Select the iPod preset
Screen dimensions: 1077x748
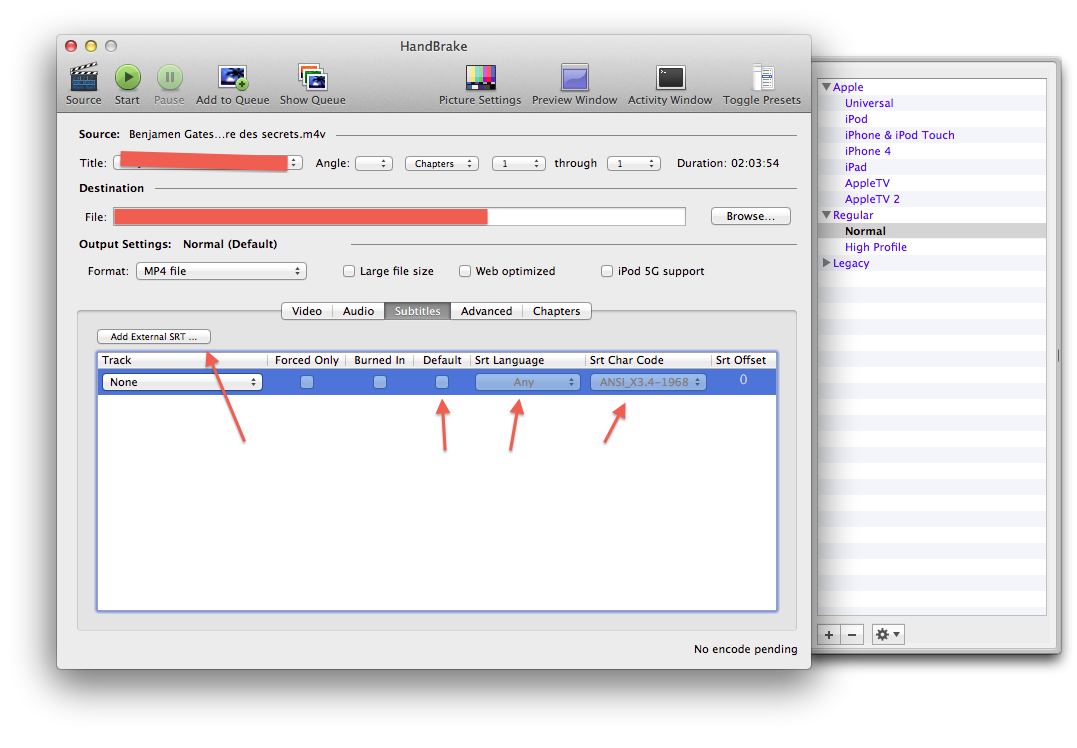856,119
